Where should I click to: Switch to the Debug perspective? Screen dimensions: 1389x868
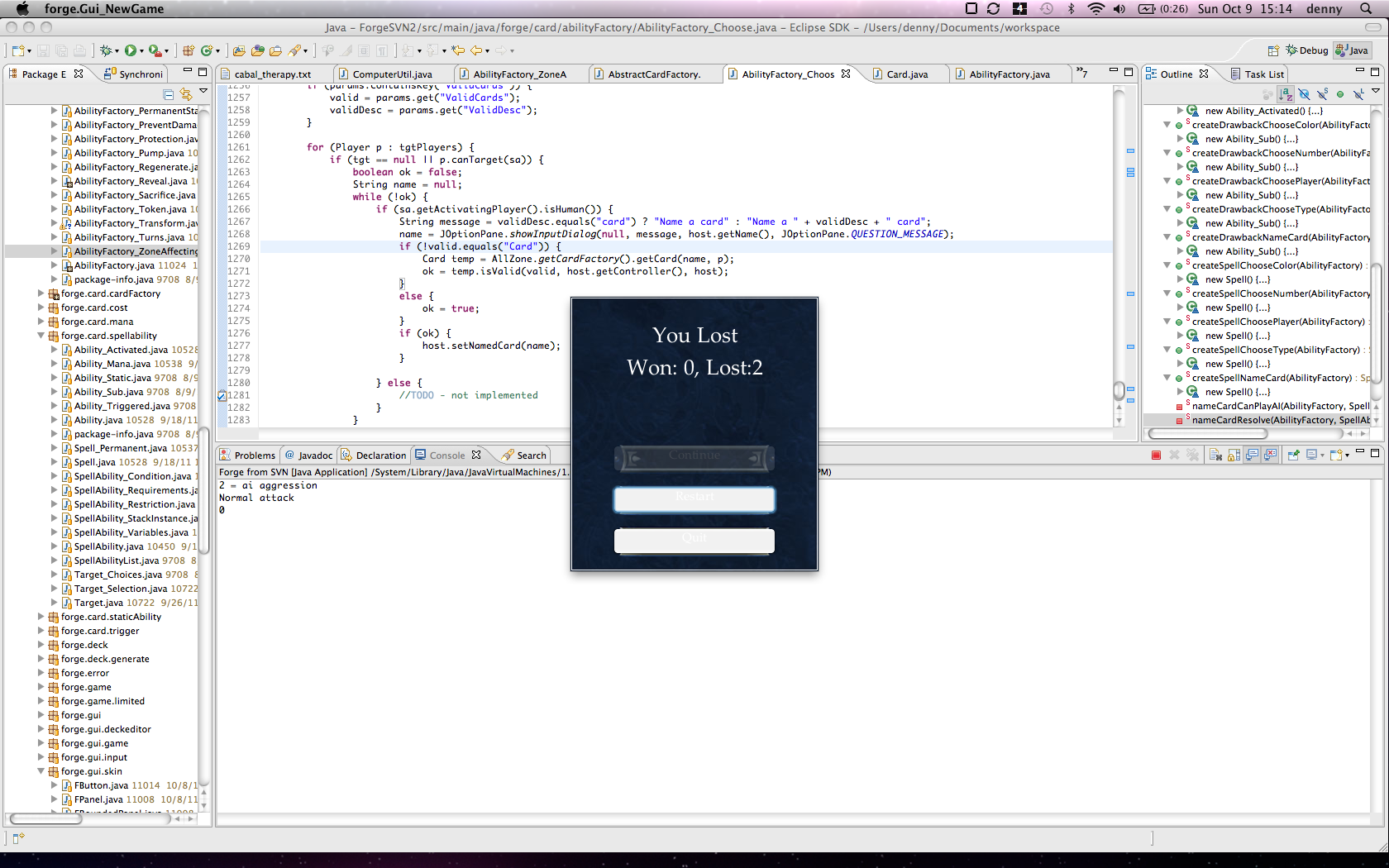coord(1306,50)
